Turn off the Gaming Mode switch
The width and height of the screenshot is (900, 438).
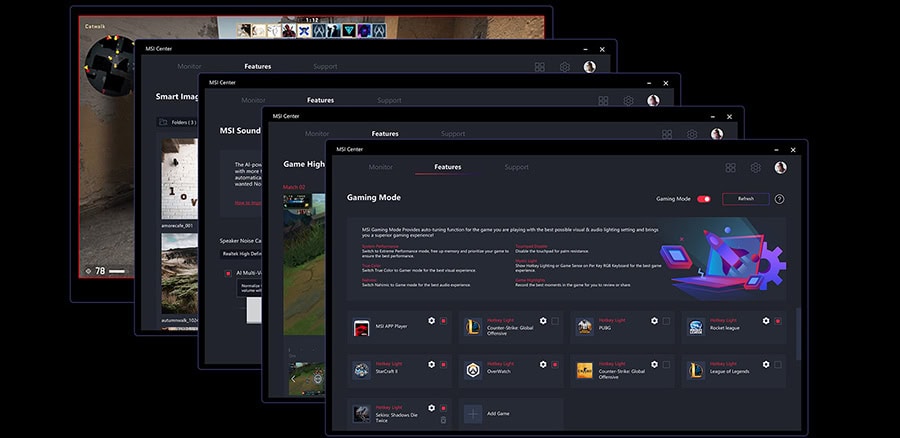pos(704,199)
